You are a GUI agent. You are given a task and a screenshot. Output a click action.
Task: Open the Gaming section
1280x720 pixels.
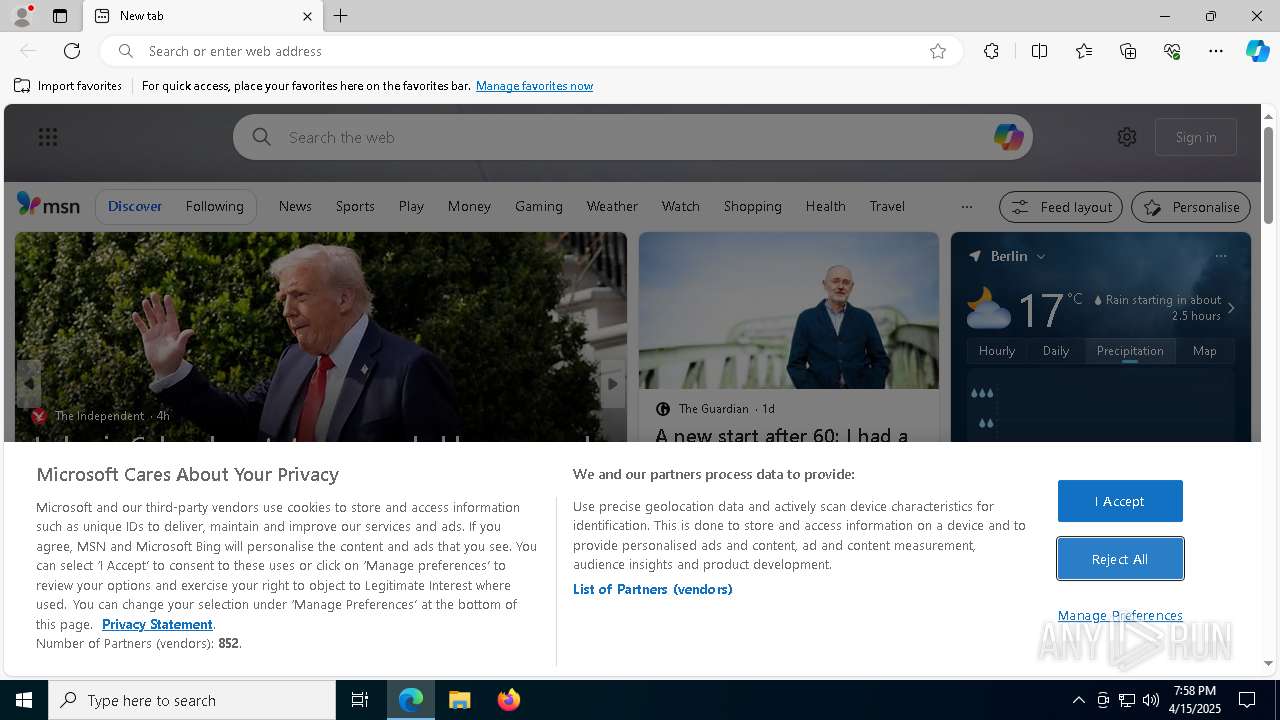[x=539, y=206]
